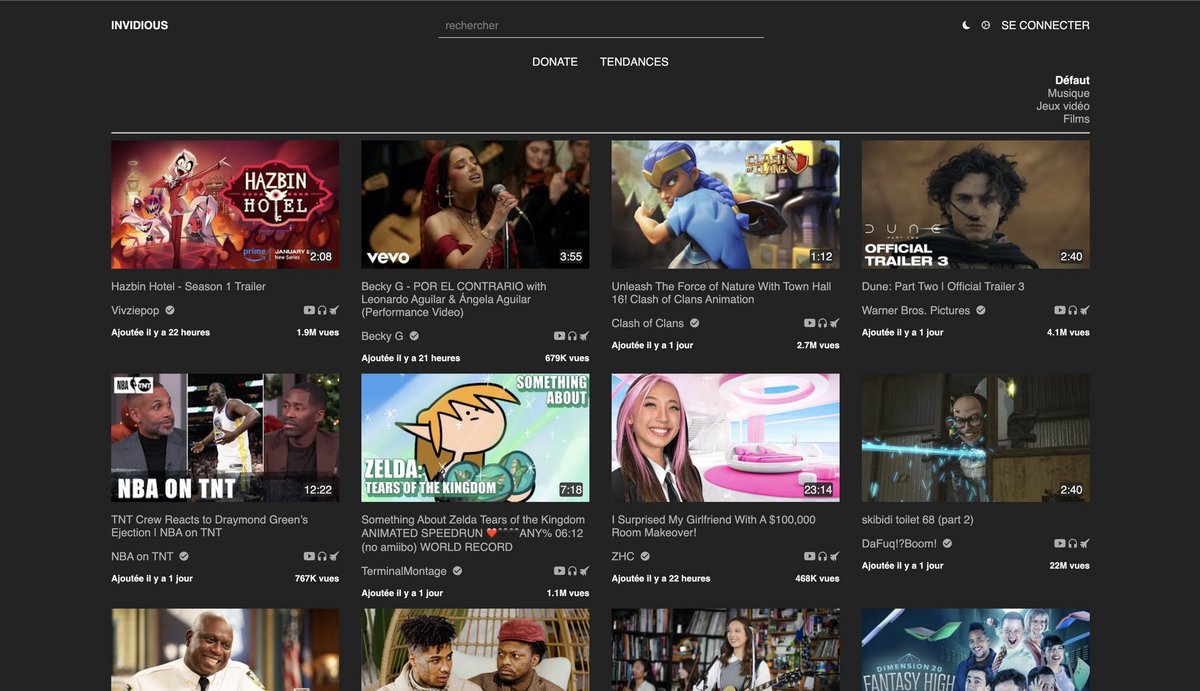1200x691 pixels.
Task: Click title 'Dune: Part Two | Official Trailer 3'
Action: point(943,287)
